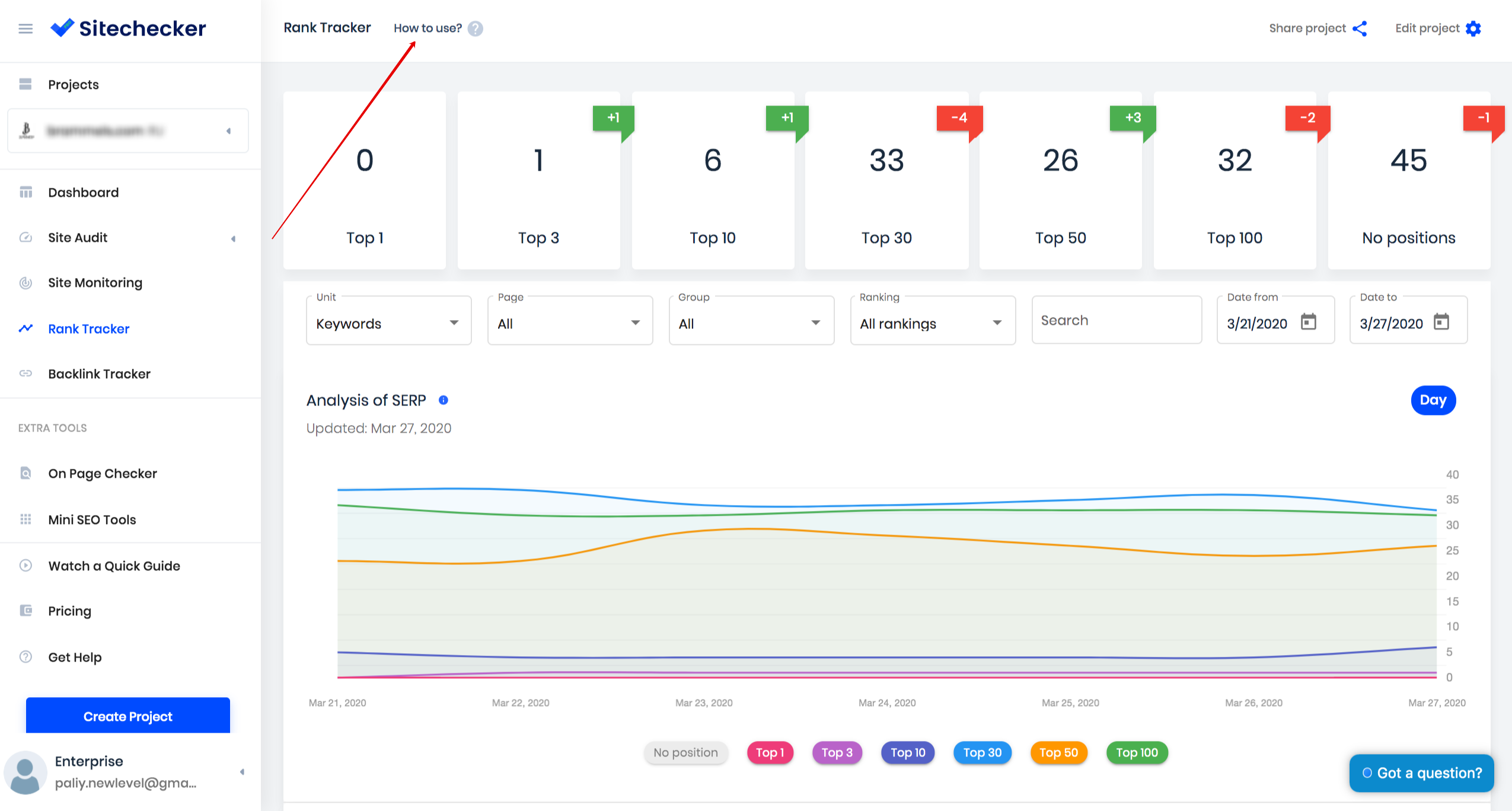This screenshot has width=1512, height=811.
Task: Click the user avatar picture
Action: 25,772
